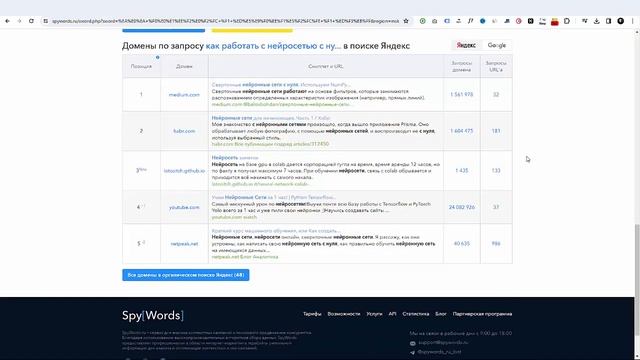Viewport: 640px width, 360px height.
Task: Open browser downloads icon
Action: pyautogui.click(x=596, y=21)
